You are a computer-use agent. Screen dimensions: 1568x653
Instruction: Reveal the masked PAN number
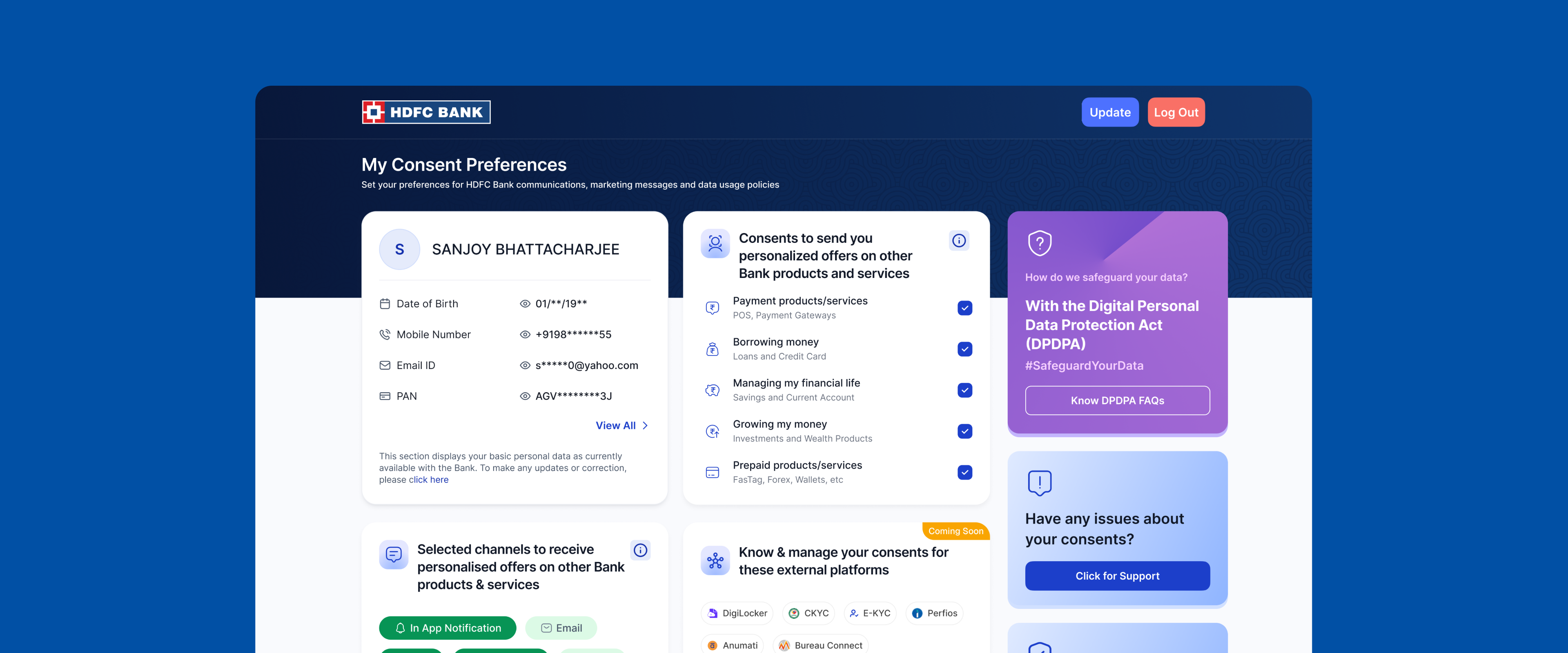point(525,396)
